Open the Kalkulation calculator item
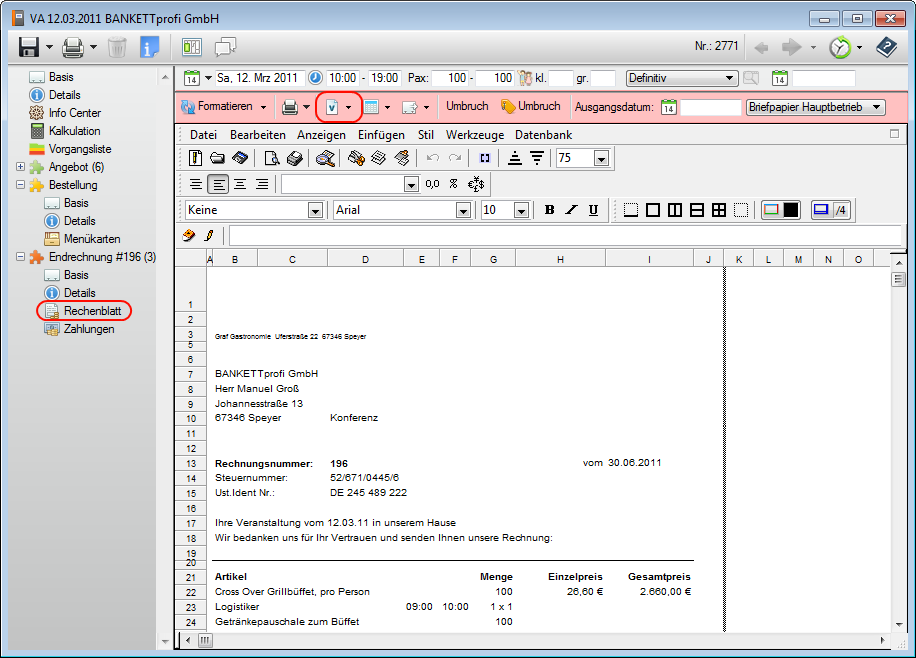916x658 pixels. point(74,131)
